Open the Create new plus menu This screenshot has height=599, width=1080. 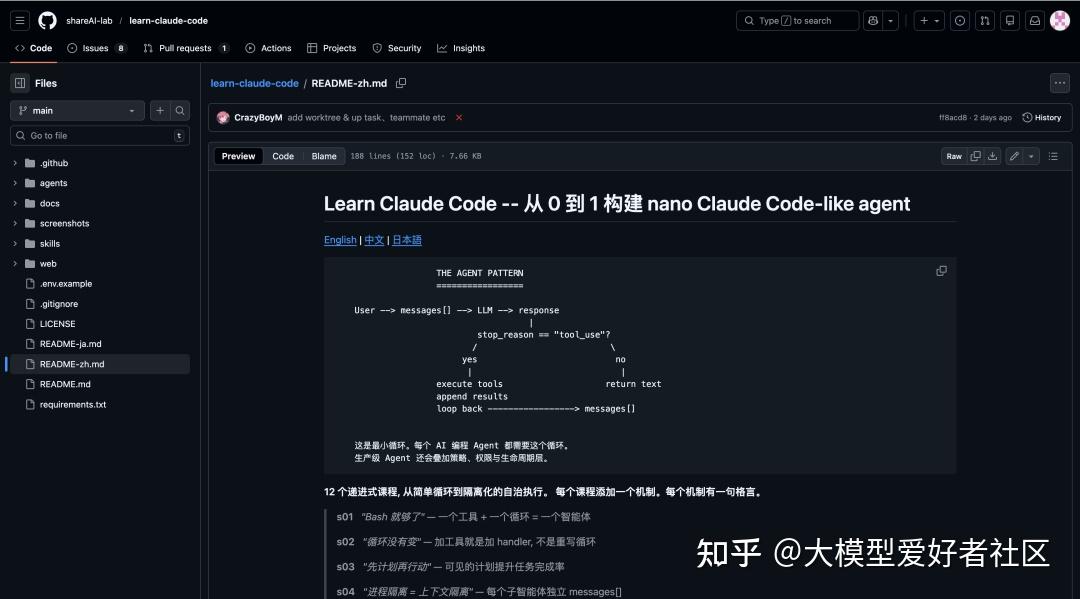pyautogui.click(x=929, y=21)
